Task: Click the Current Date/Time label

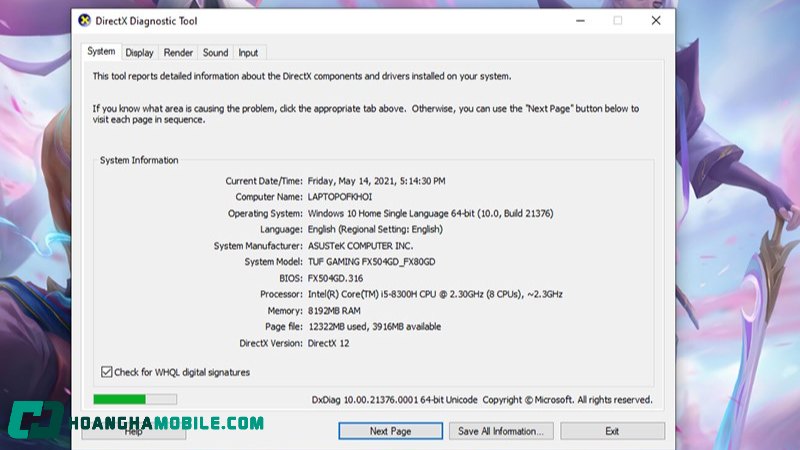Action: point(264,181)
